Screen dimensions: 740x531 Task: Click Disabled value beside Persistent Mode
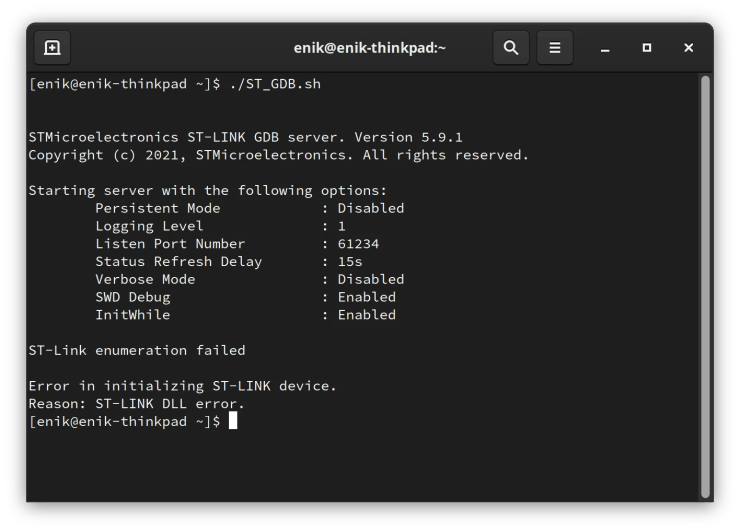pyautogui.click(x=371, y=208)
